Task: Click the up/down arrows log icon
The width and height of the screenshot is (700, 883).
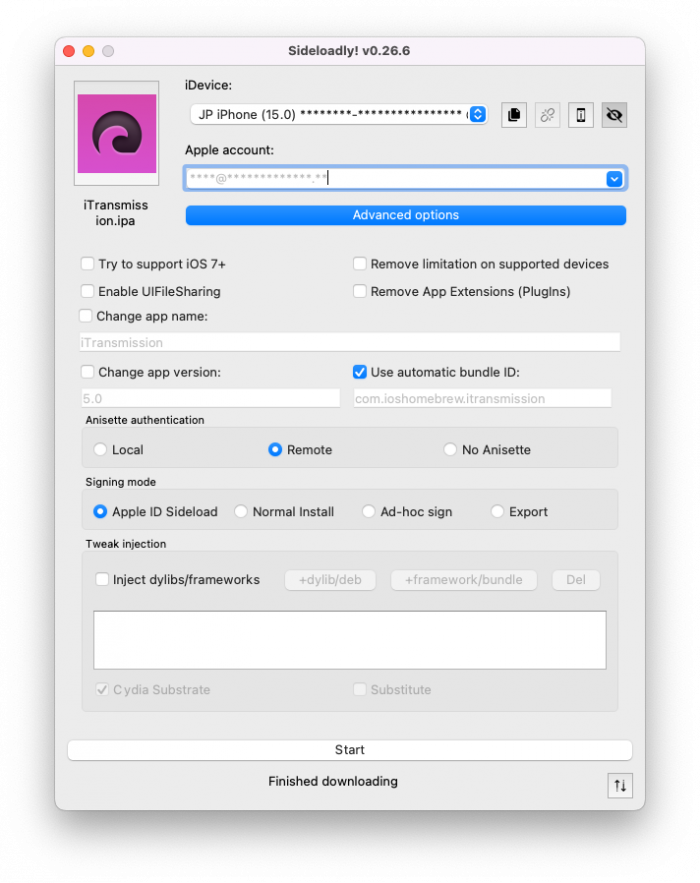Action: tap(620, 786)
